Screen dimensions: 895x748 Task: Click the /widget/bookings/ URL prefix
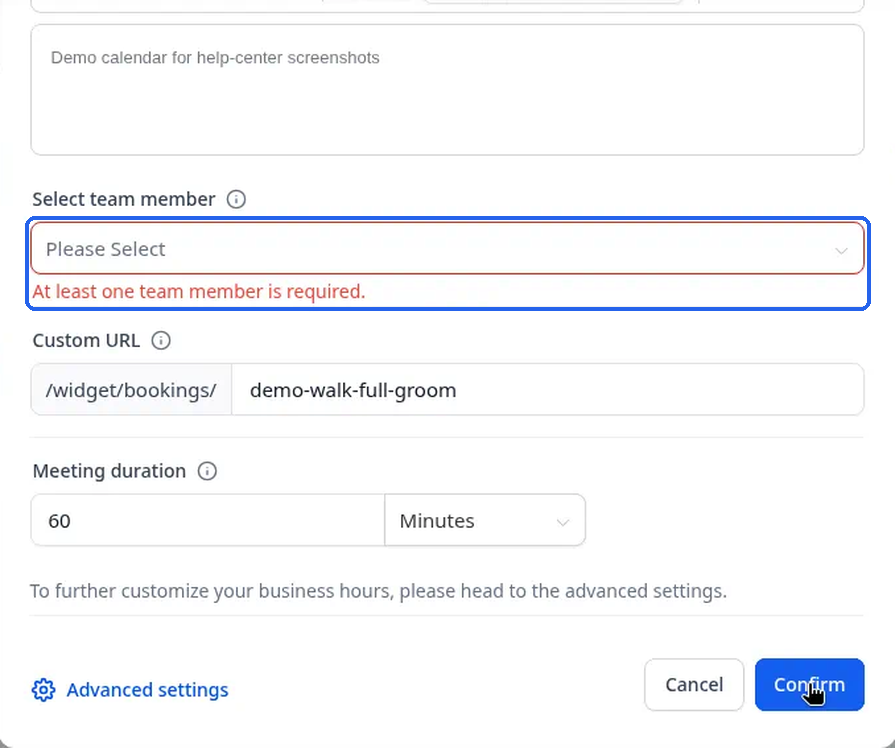tap(131, 390)
